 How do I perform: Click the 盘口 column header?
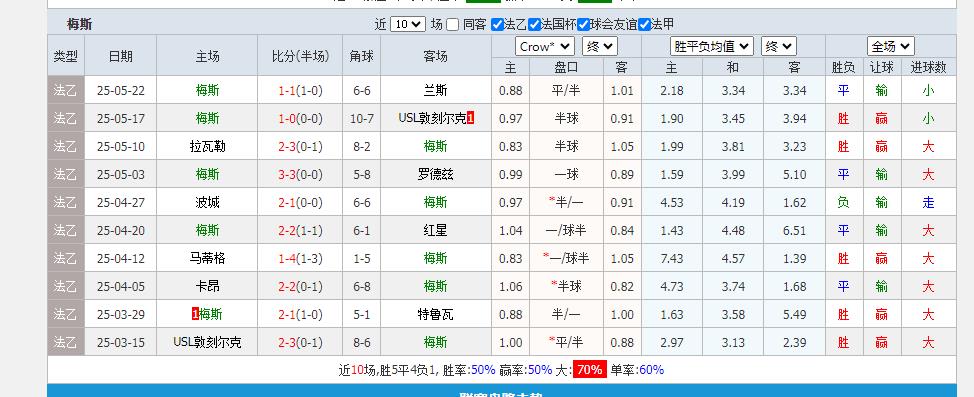pyautogui.click(x=567, y=67)
